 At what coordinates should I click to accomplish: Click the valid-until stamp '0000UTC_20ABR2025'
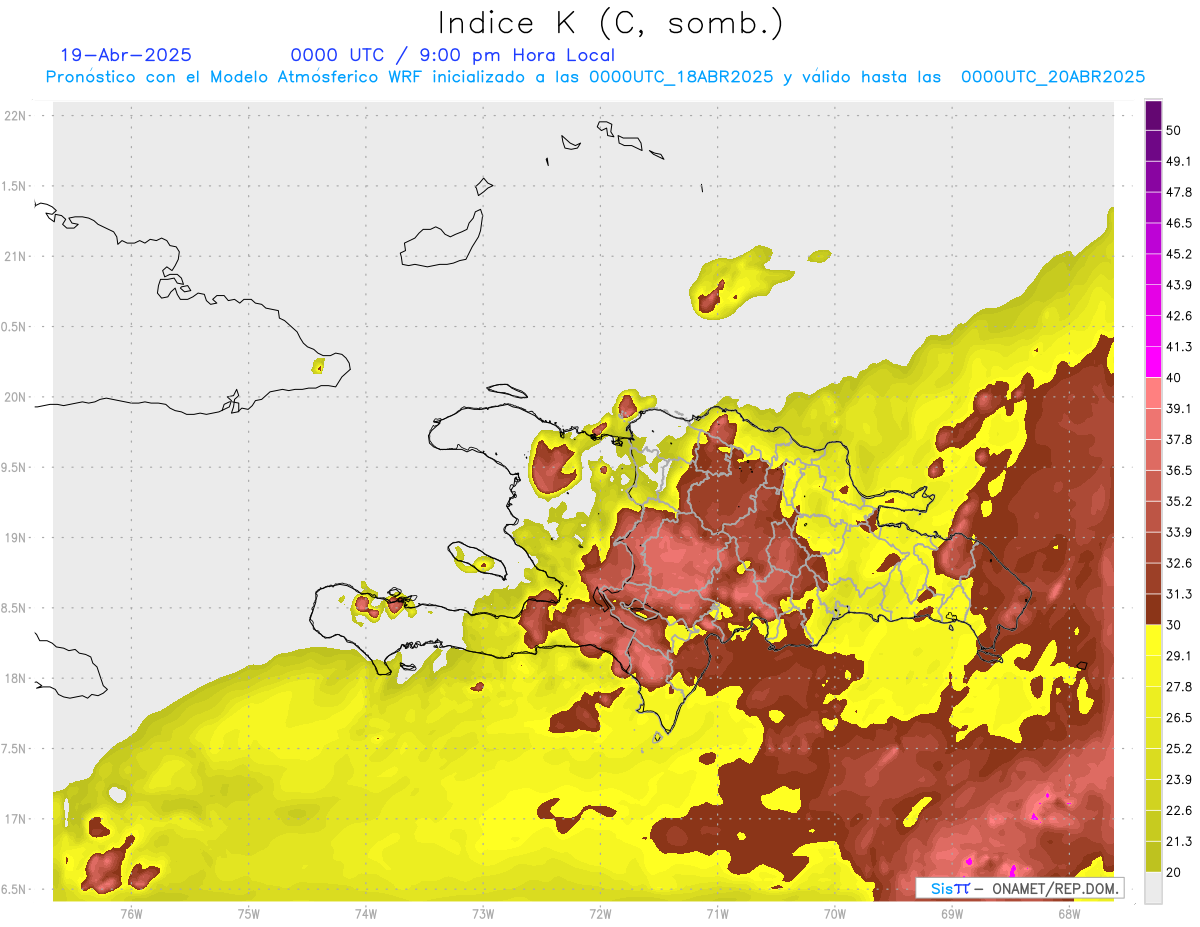coord(1053,77)
